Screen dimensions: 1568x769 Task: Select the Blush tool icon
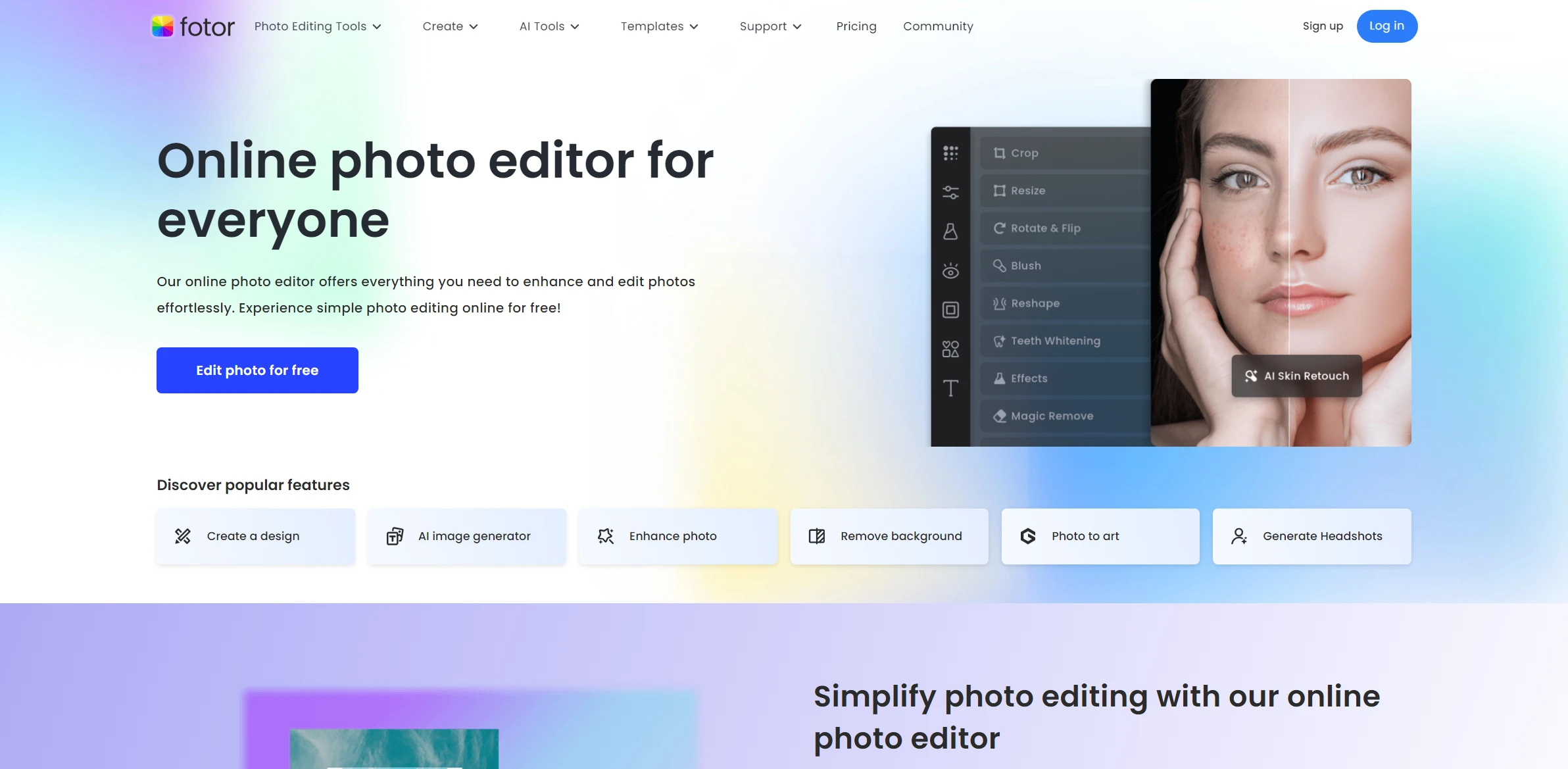(x=999, y=265)
